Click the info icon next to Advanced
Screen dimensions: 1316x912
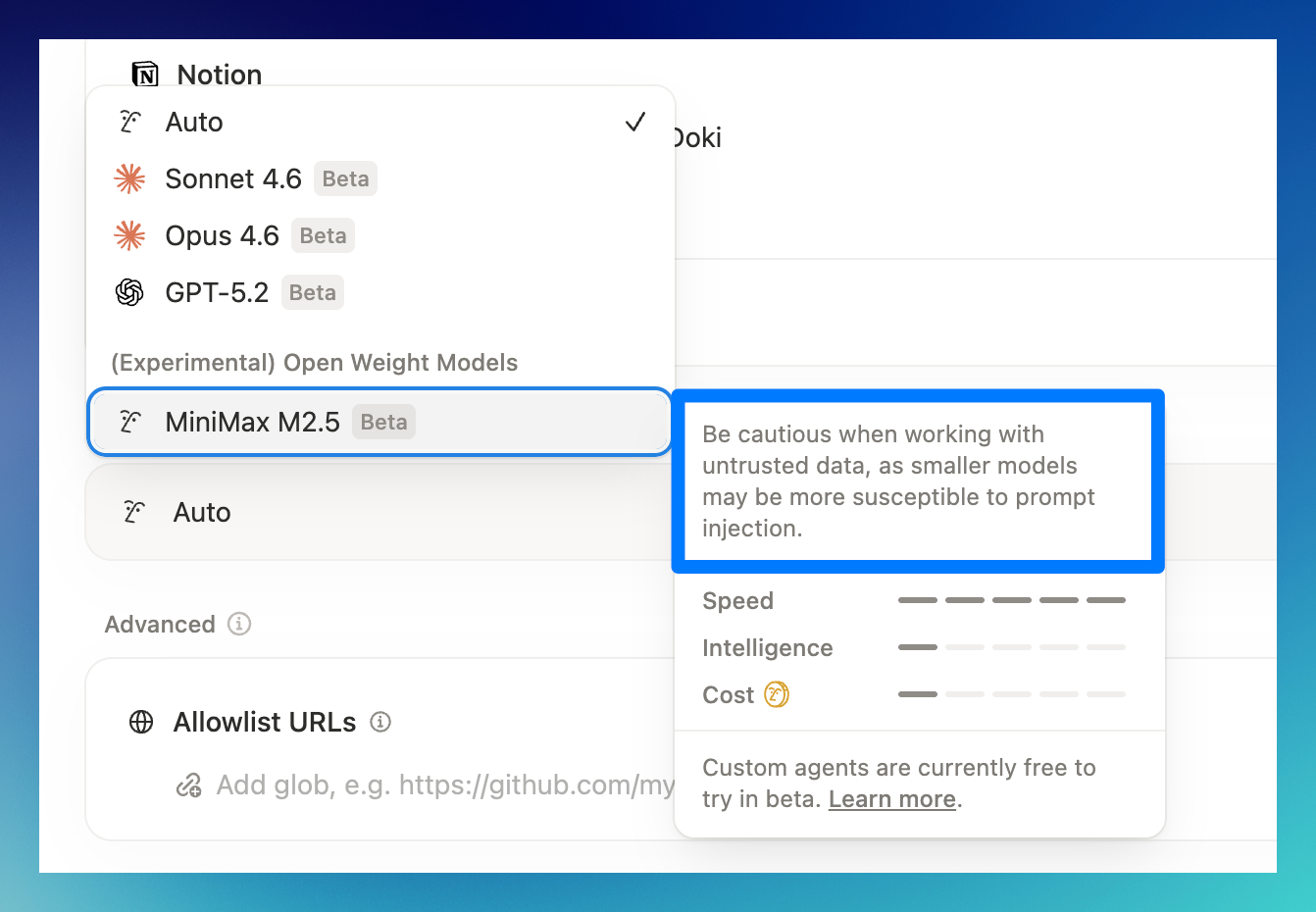239,624
